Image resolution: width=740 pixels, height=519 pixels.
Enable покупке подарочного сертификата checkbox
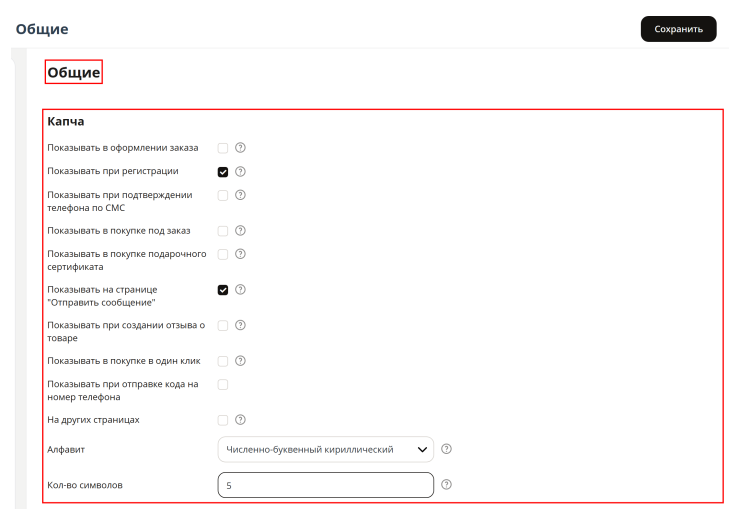(223, 254)
